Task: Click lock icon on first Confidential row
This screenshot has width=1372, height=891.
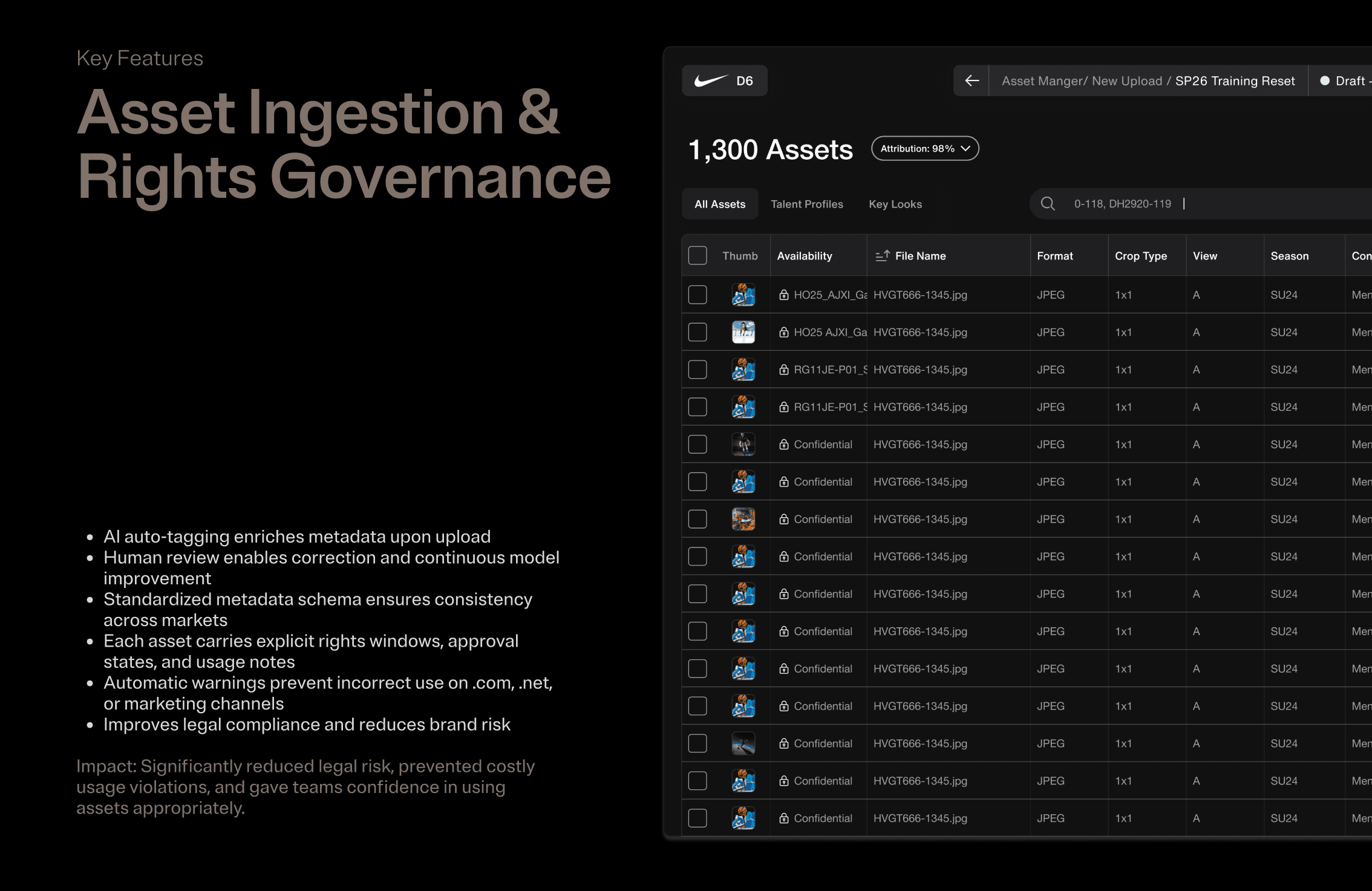Action: tap(784, 445)
